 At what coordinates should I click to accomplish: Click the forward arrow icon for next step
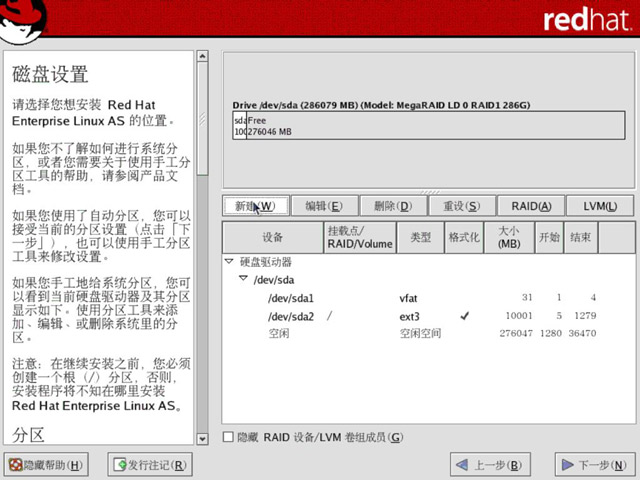pyautogui.click(x=567, y=464)
